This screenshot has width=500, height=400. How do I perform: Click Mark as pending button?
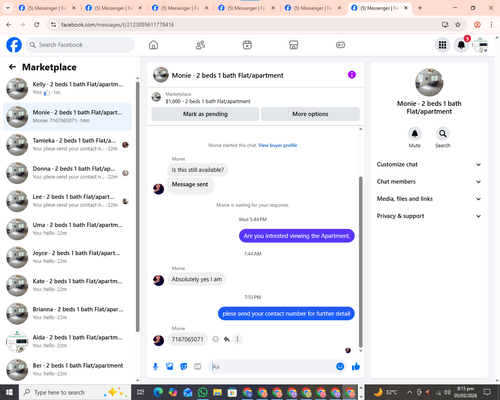205,114
